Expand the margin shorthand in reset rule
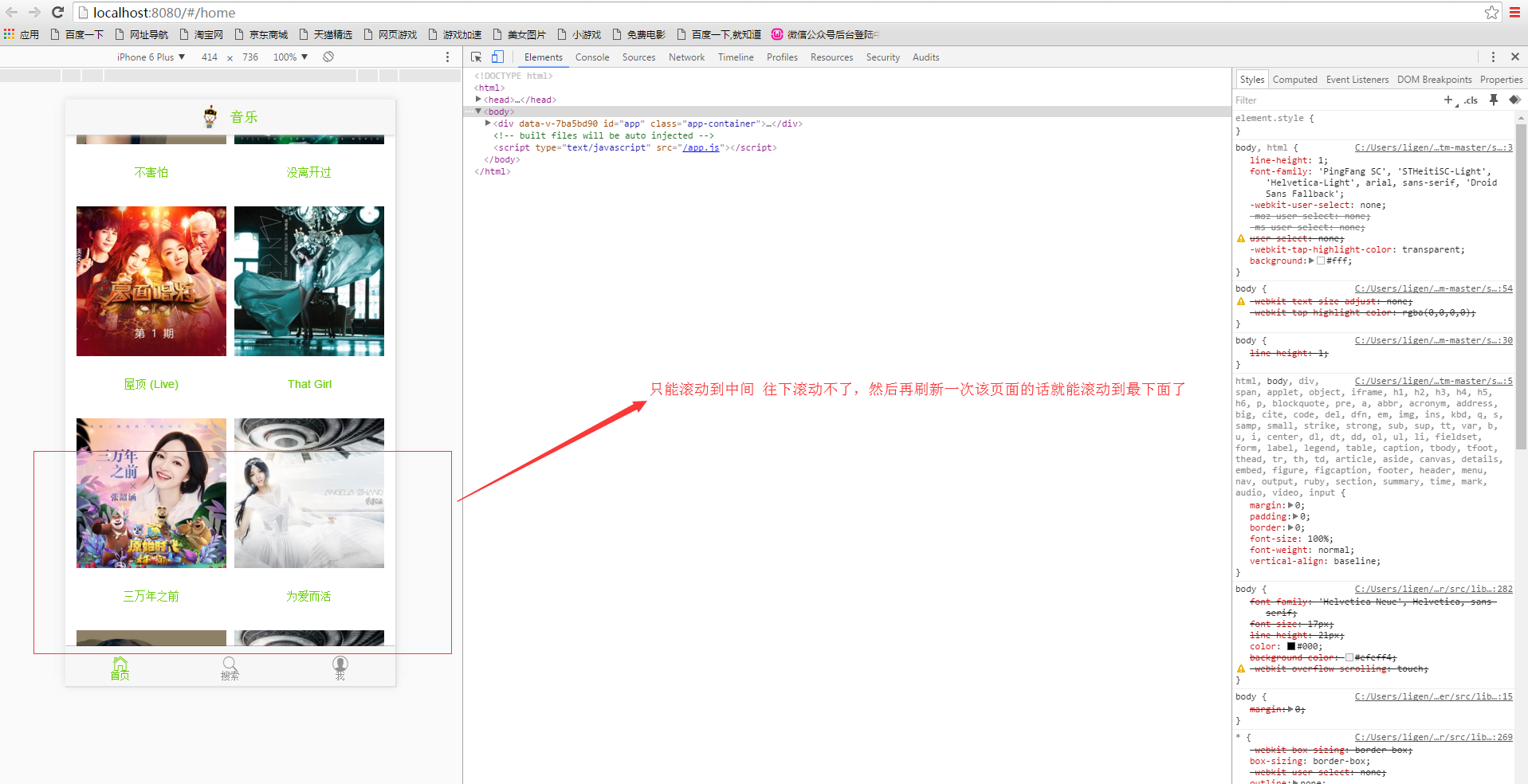Screen dimensions: 1528x784 click(1290, 505)
